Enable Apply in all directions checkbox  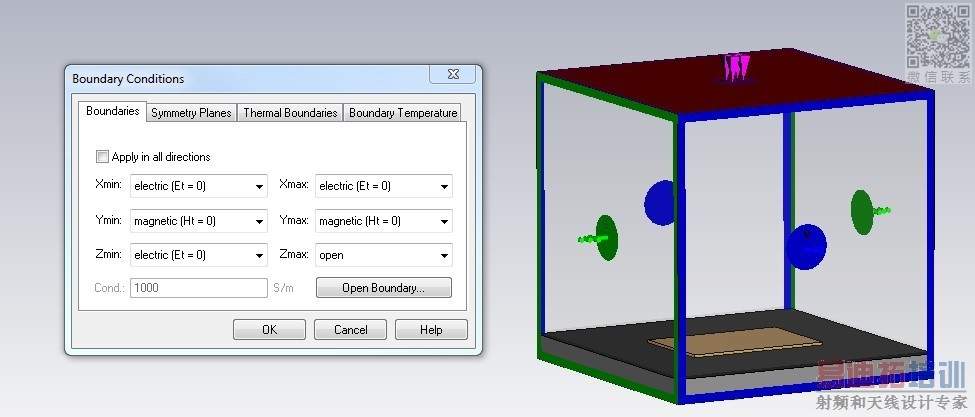(103, 157)
